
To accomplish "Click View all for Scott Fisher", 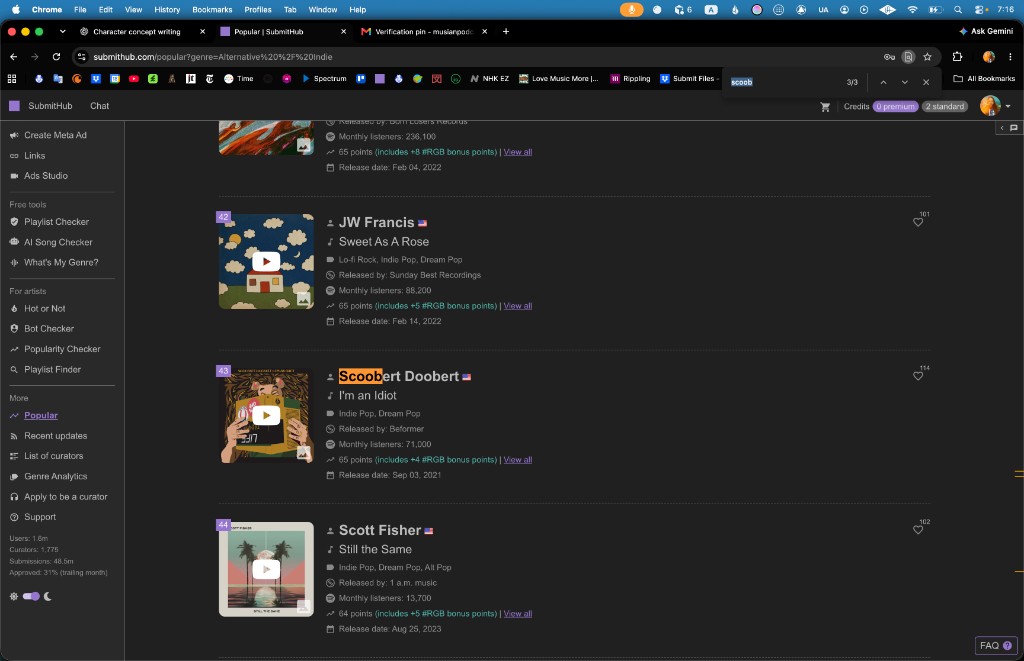I will 518,613.
